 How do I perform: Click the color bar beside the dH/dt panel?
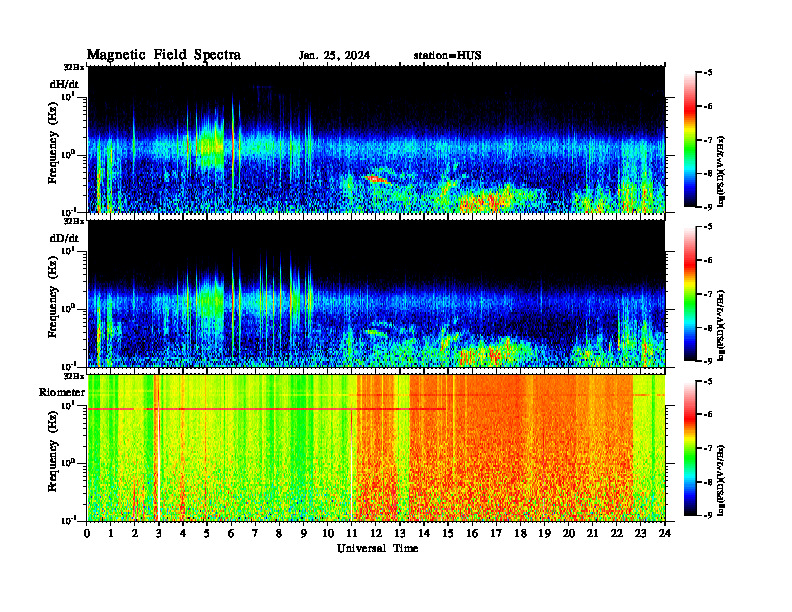(x=690, y=140)
